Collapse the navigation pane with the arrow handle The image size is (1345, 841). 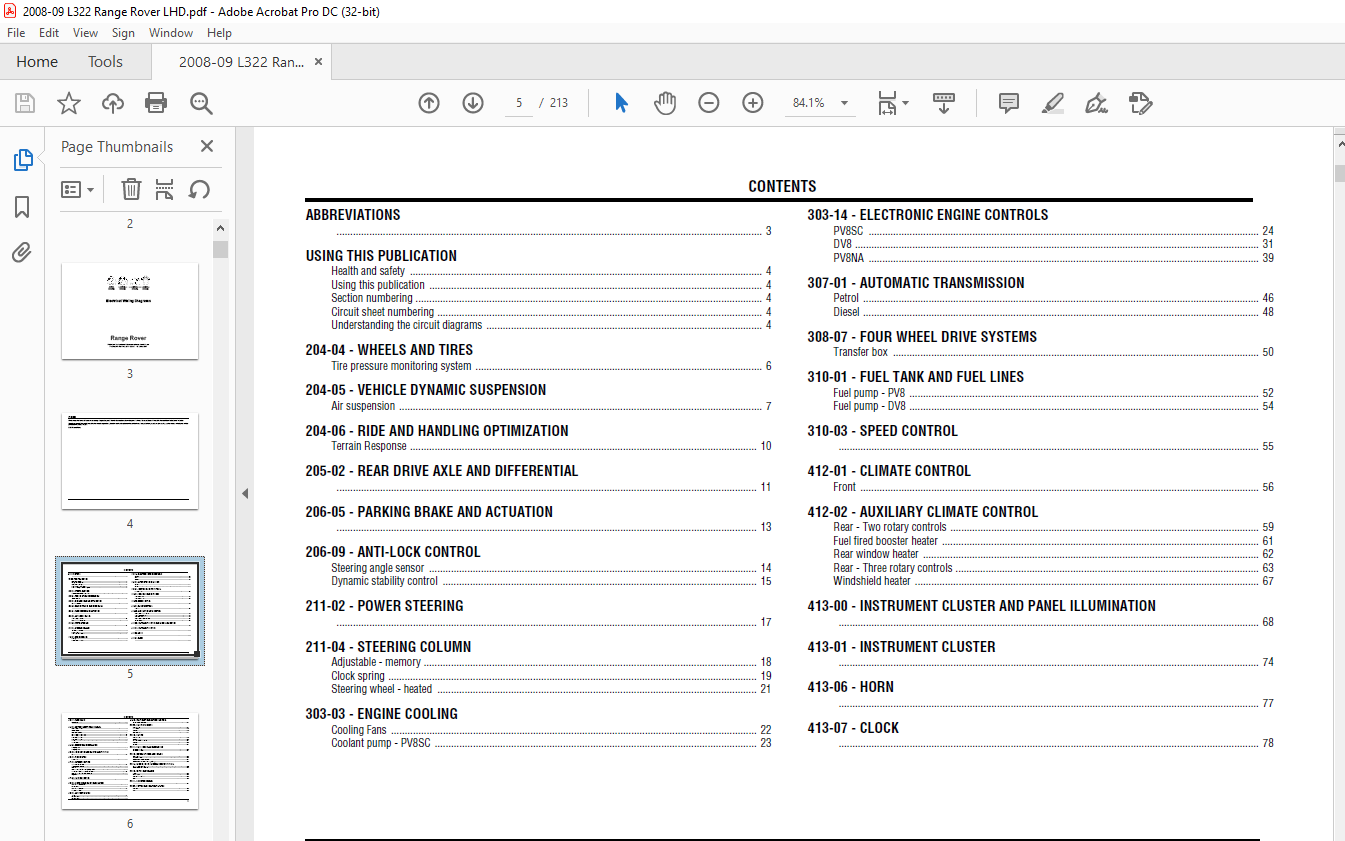point(245,493)
